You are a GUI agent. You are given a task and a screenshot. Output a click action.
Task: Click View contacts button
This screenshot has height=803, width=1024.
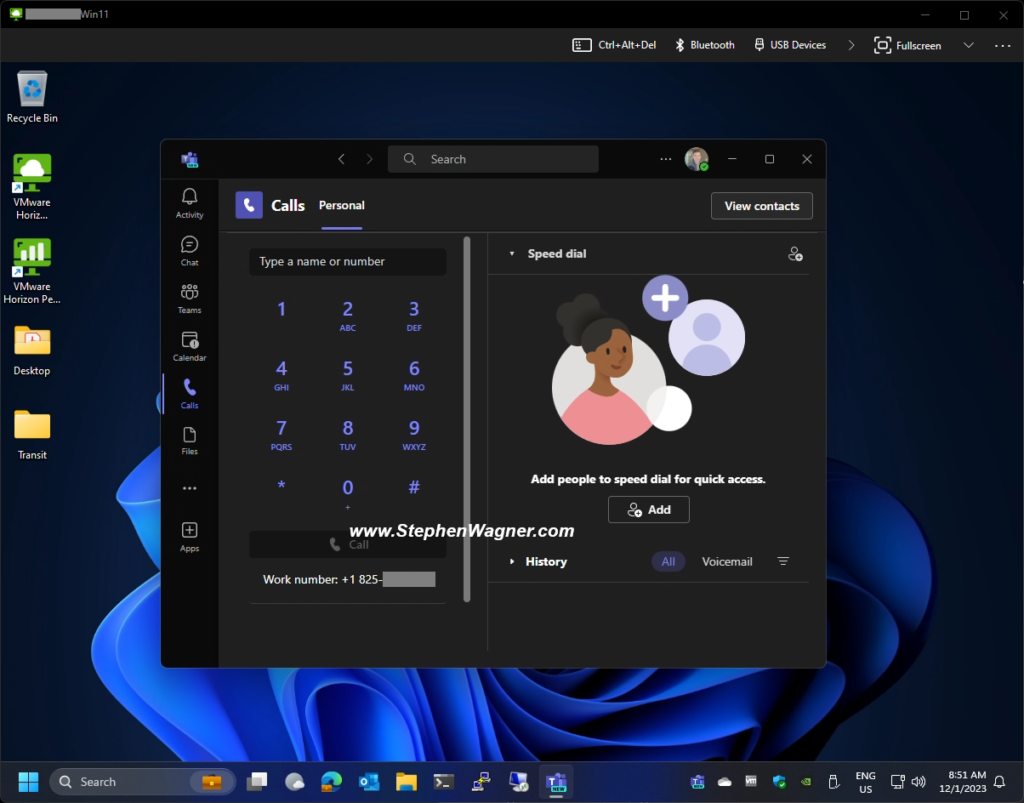(761, 206)
